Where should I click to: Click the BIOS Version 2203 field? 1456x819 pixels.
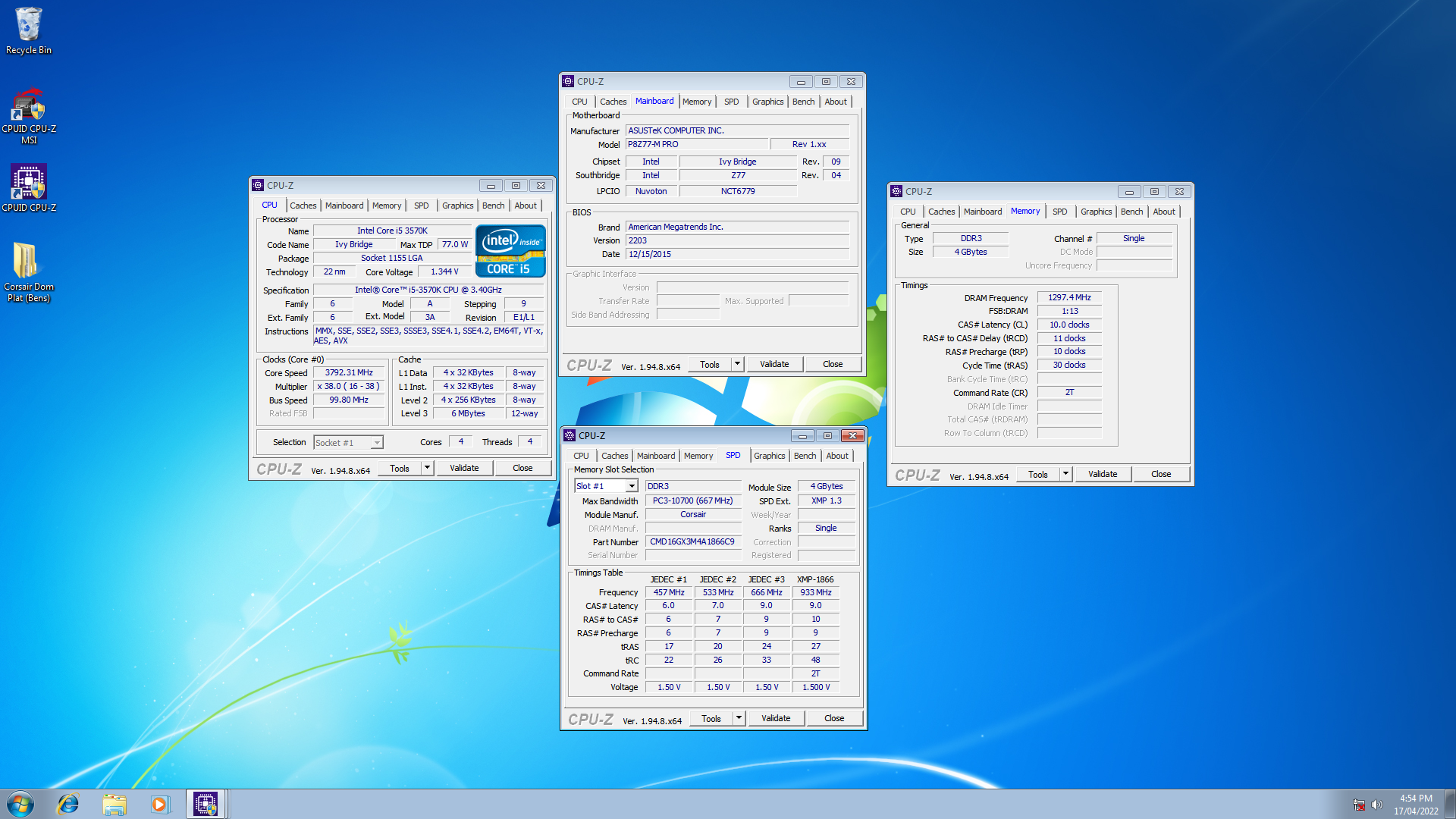coord(738,241)
